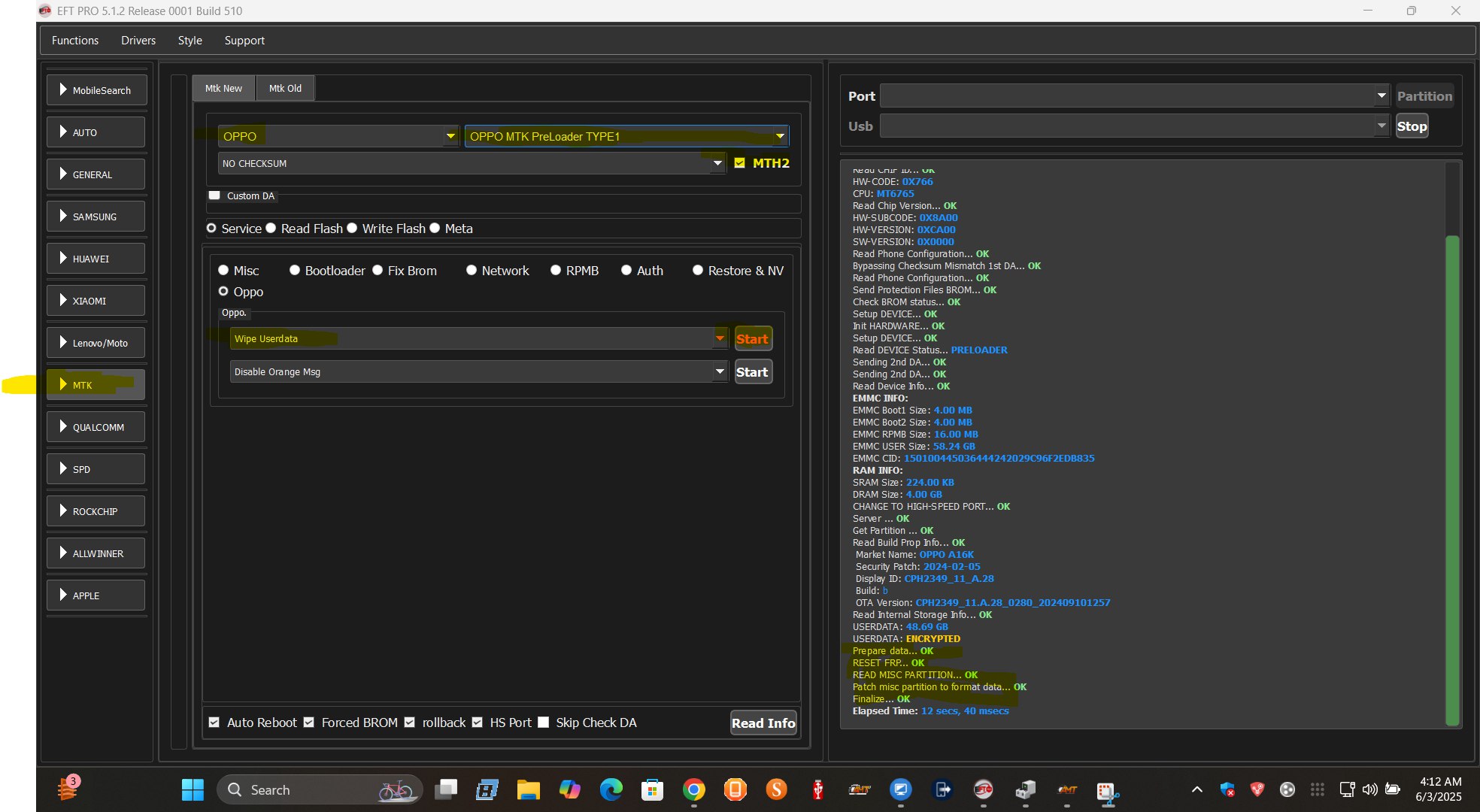
Task: Enable the Custom DA checkbox
Action: 214,195
